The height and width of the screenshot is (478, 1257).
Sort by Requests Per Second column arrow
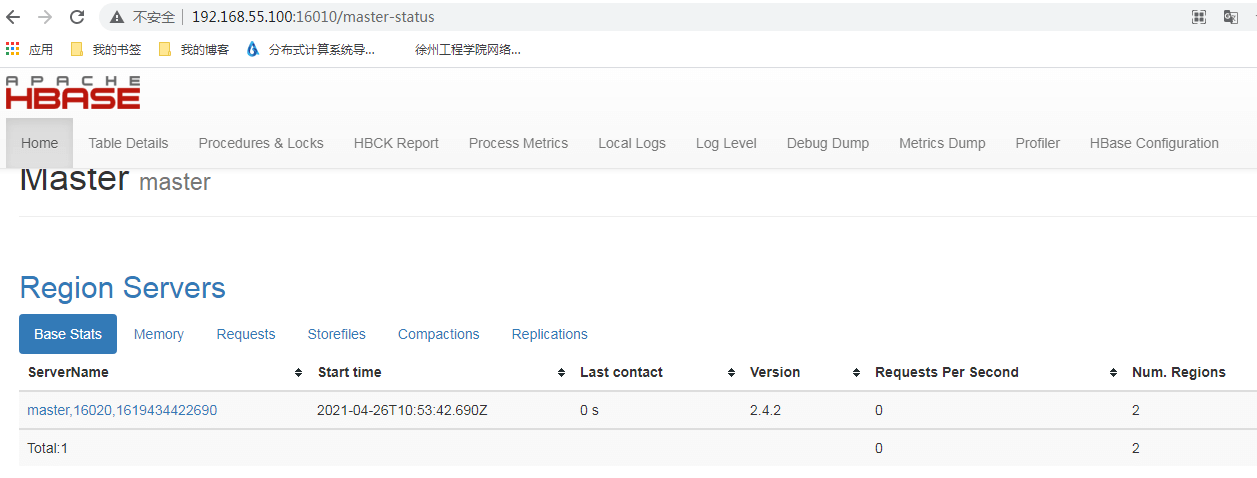tap(1113, 372)
